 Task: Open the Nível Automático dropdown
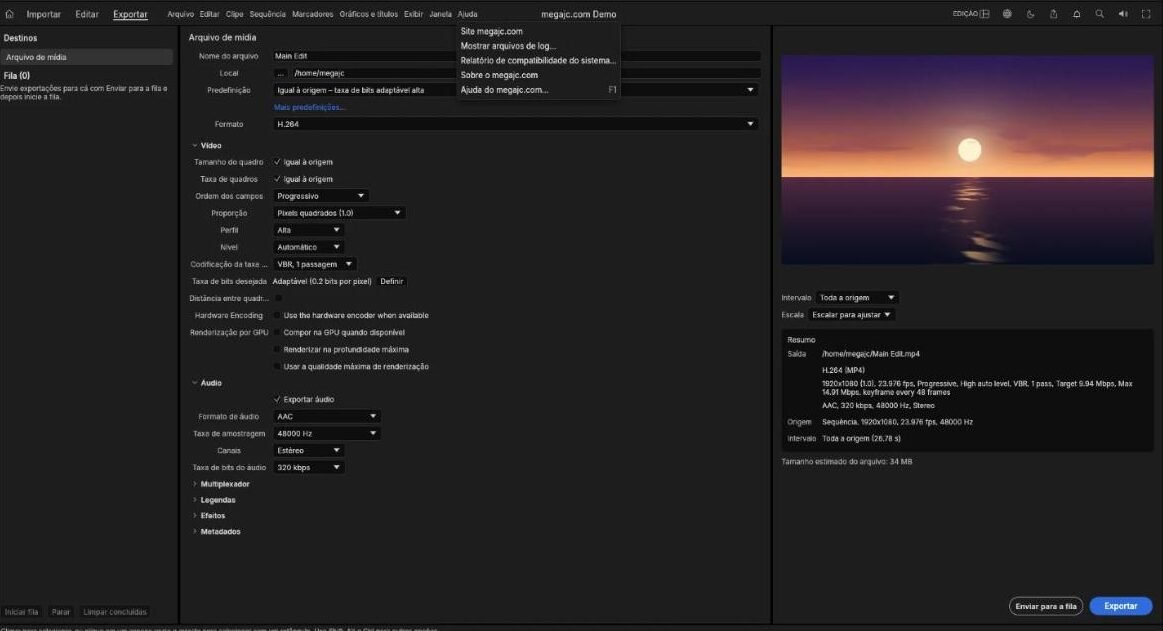pyautogui.click(x=308, y=247)
